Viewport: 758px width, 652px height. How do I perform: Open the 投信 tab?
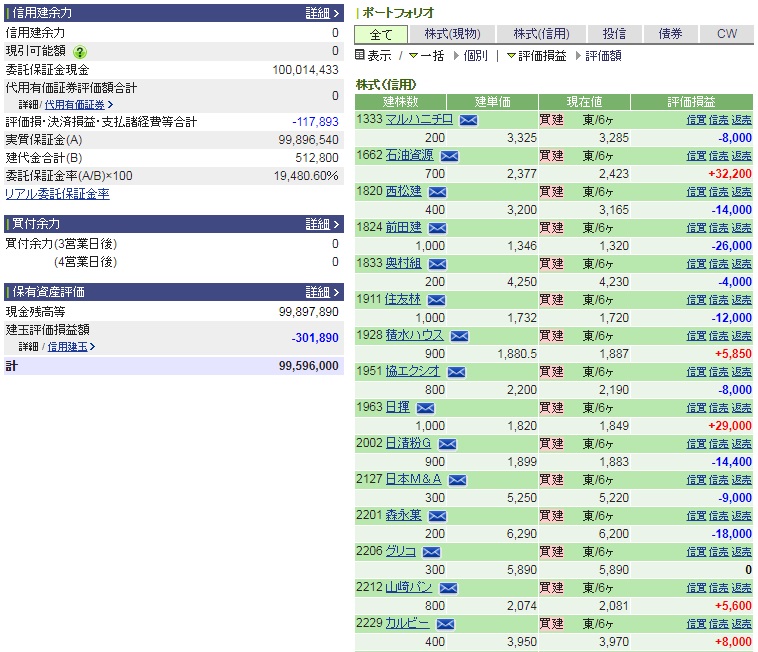[614, 34]
